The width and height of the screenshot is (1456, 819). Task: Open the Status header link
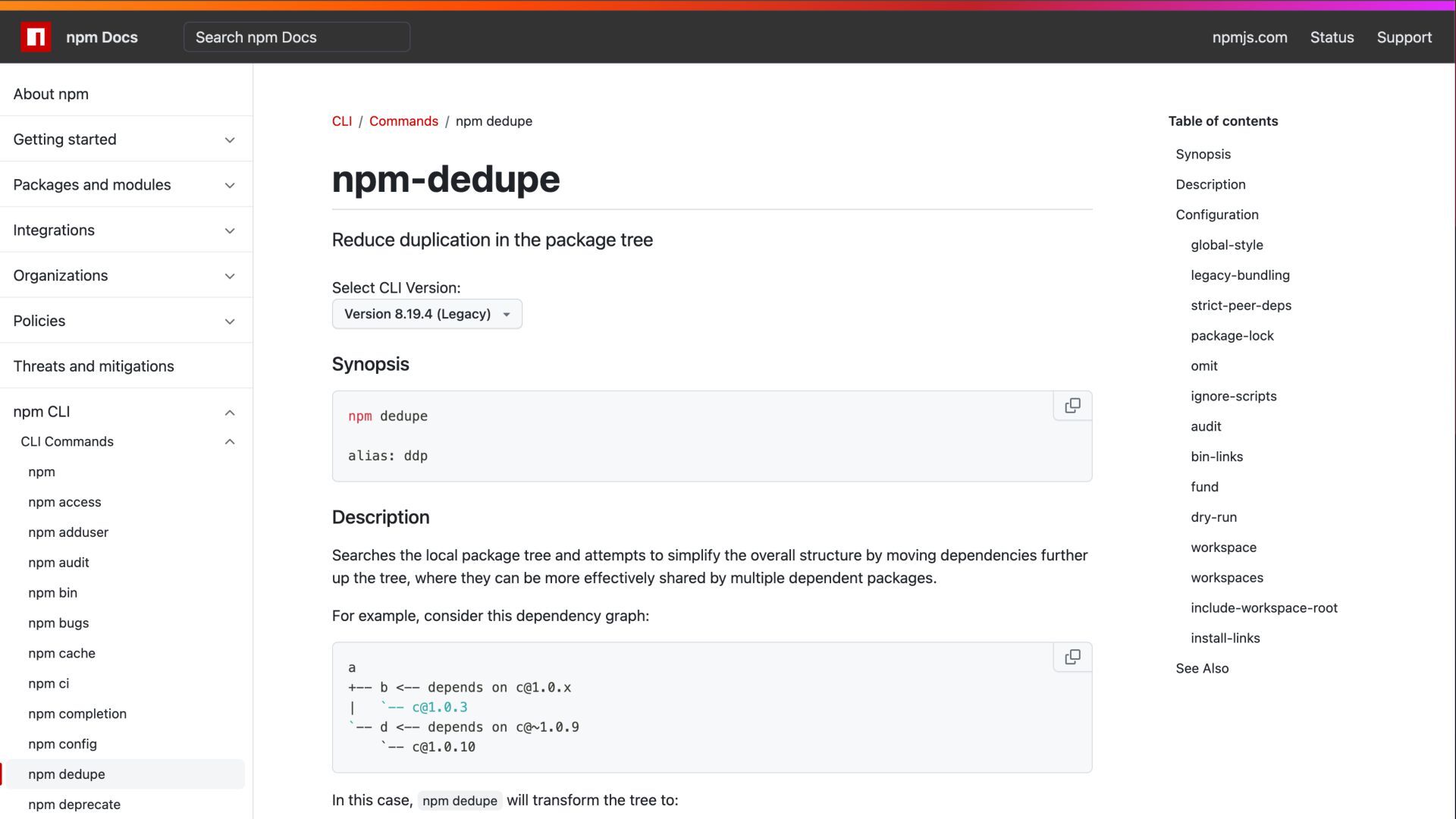point(1332,37)
